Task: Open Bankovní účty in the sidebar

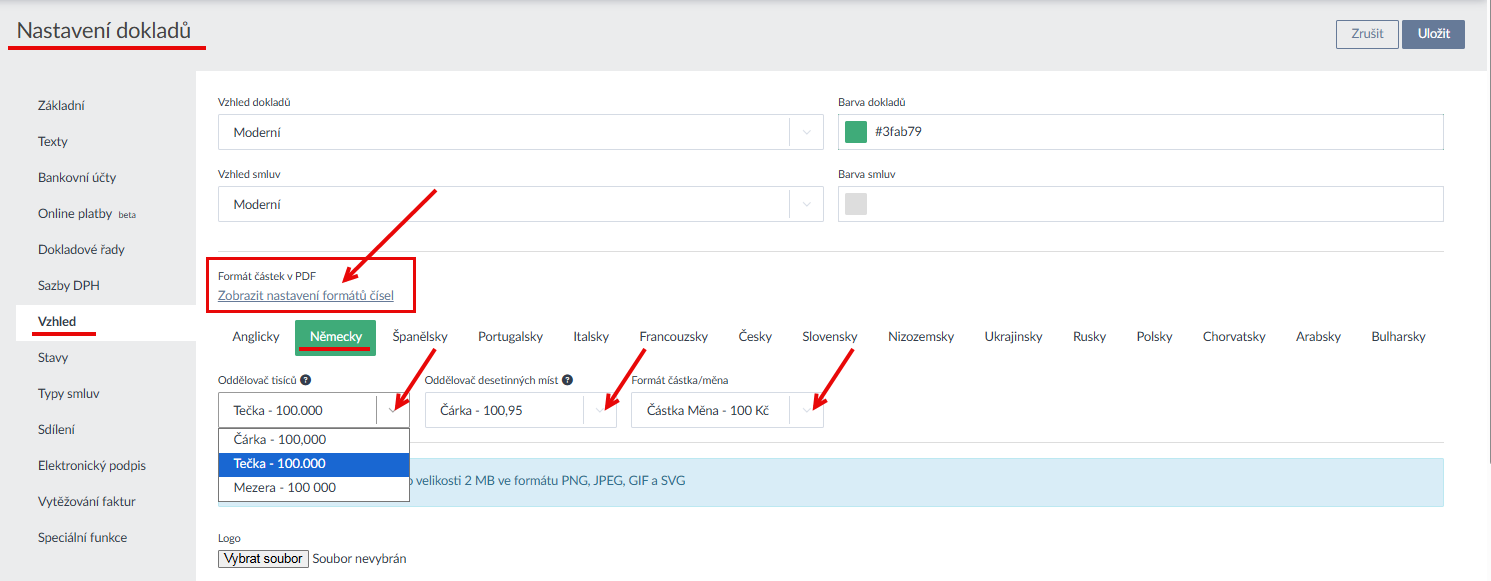Action: coord(77,178)
